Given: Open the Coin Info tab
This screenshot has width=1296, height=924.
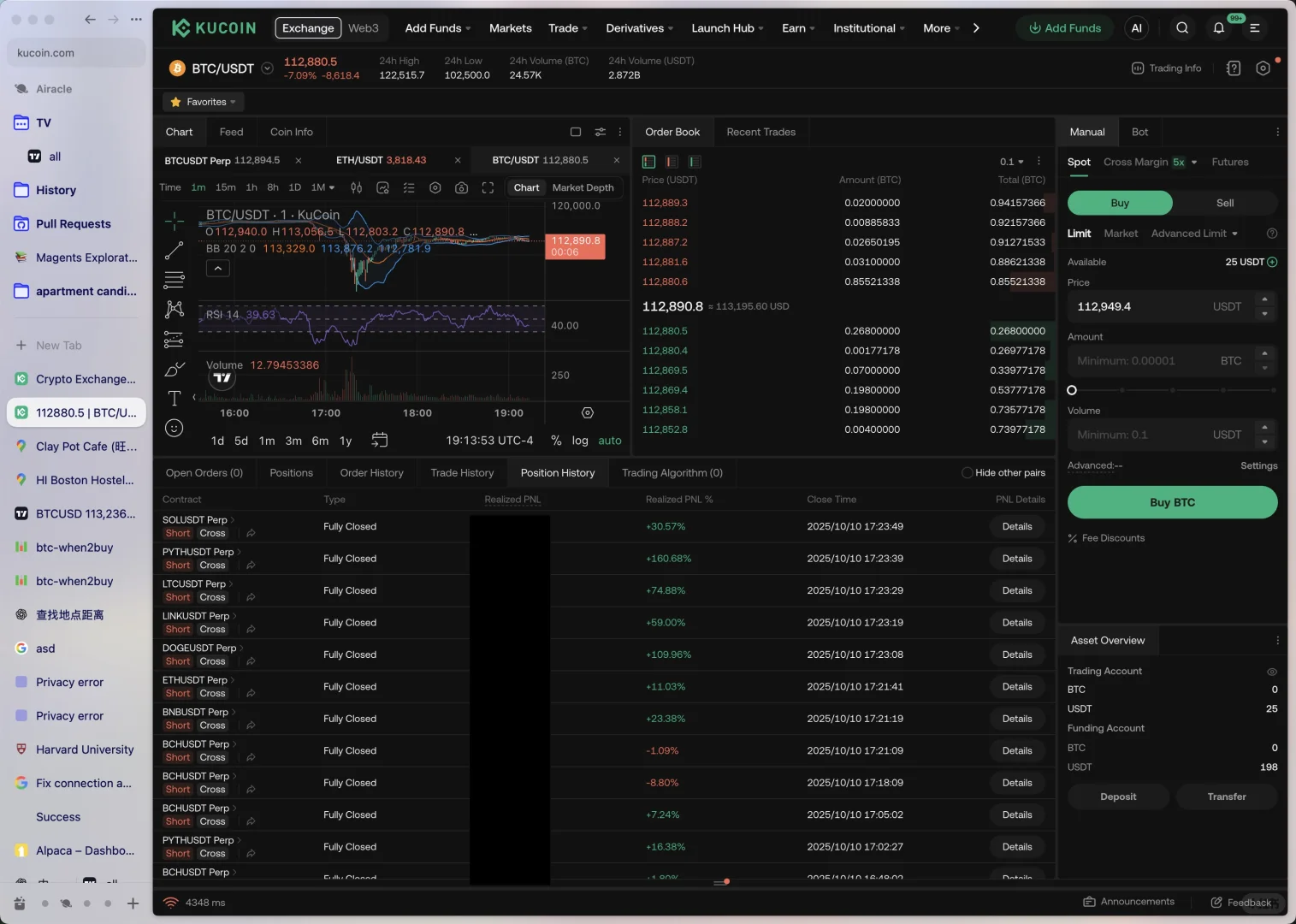Looking at the screenshot, I should 292,132.
